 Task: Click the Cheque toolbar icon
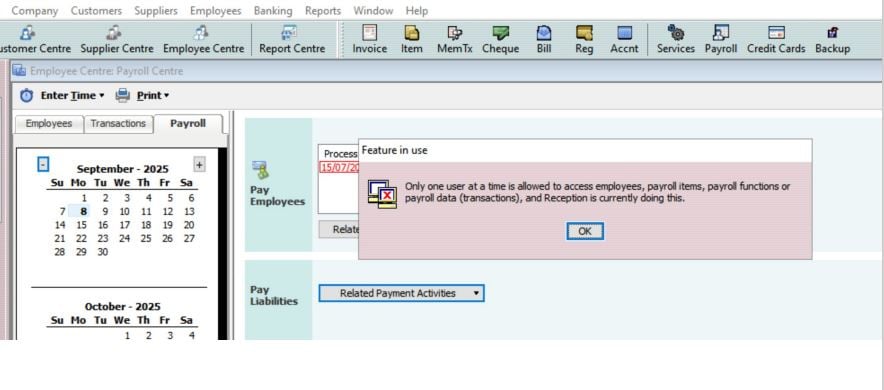(x=500, y=33)
